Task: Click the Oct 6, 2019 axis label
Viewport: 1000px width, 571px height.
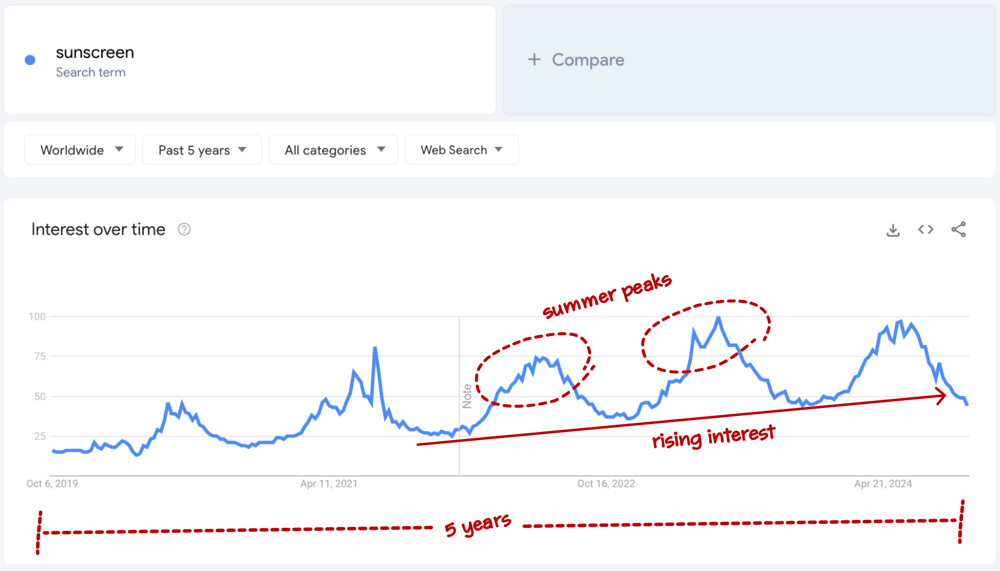Action: [x=52, y=484]
